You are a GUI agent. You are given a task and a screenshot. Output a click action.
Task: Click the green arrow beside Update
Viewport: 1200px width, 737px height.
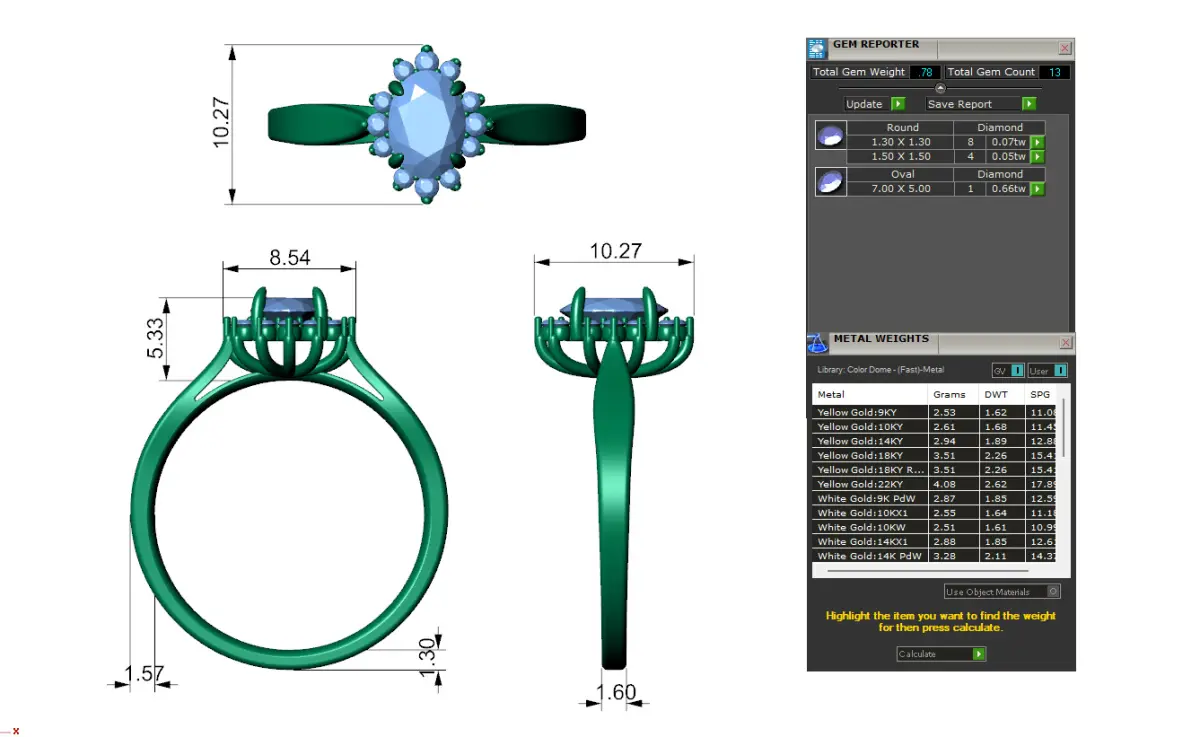898,104
